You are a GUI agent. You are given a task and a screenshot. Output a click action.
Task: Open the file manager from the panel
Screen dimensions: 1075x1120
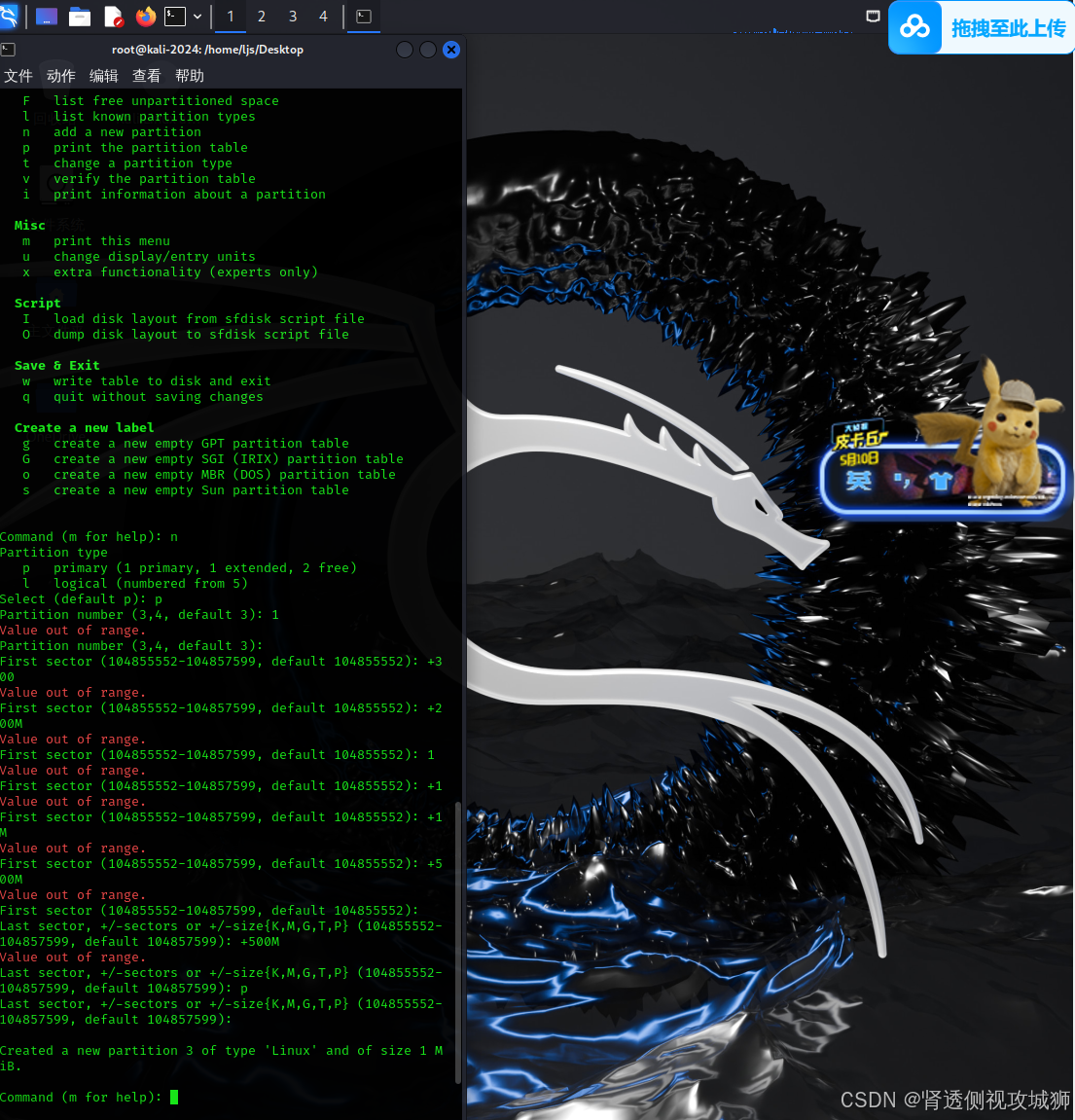pyautogui.click(x=79, y=17)
